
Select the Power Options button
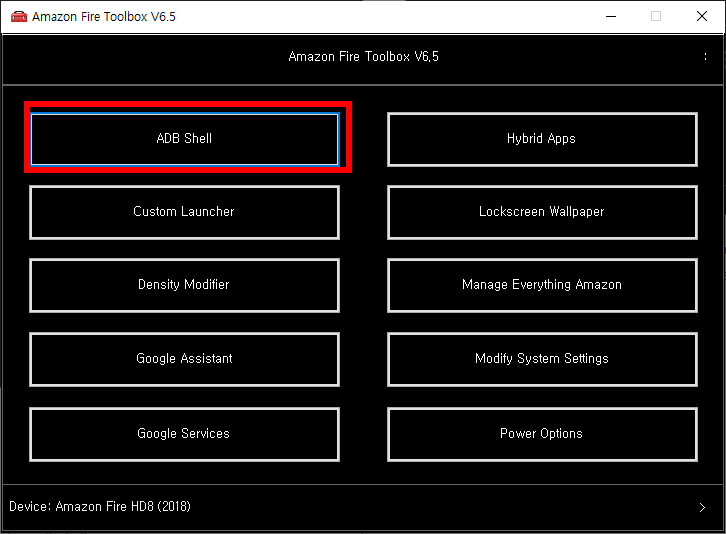coord(542,434)
